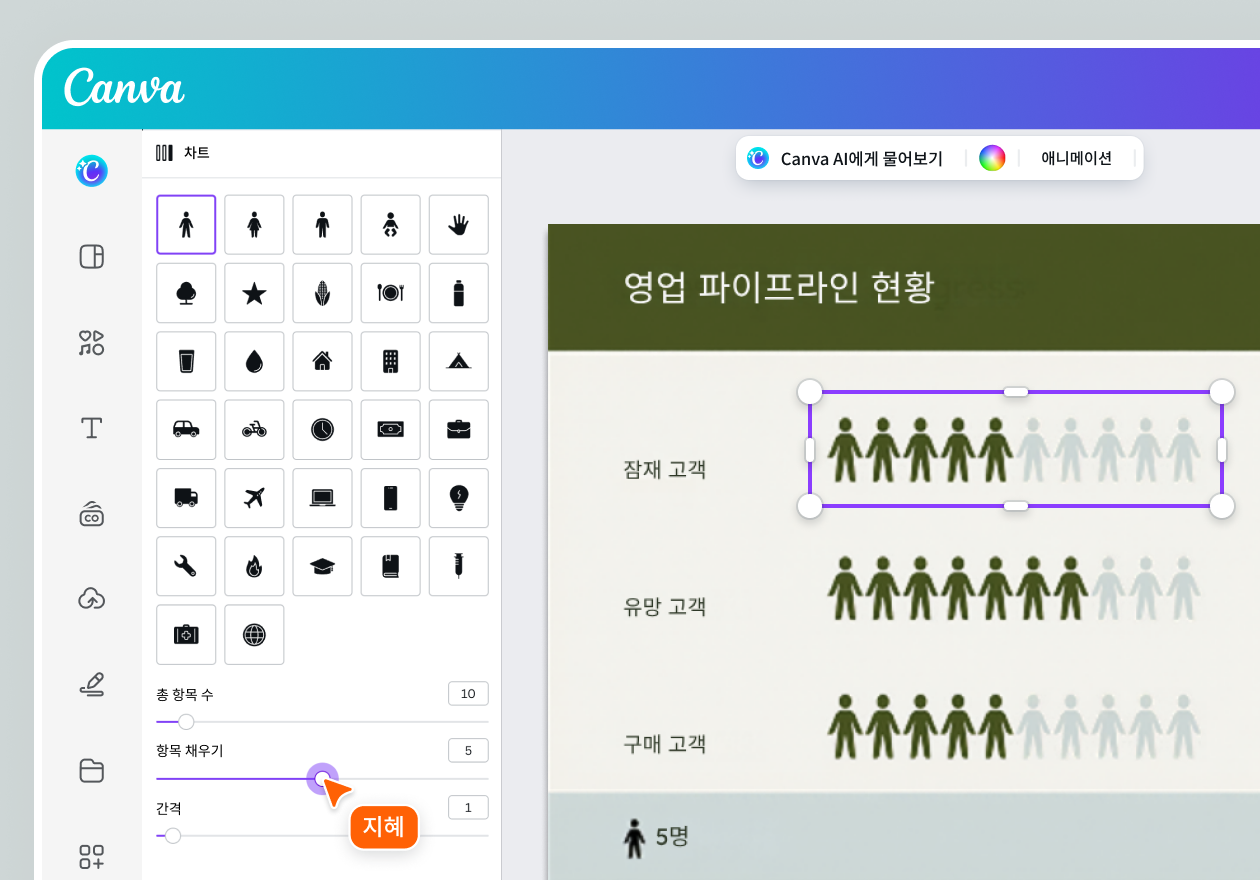Pick the star icon tile

(254, 293)
